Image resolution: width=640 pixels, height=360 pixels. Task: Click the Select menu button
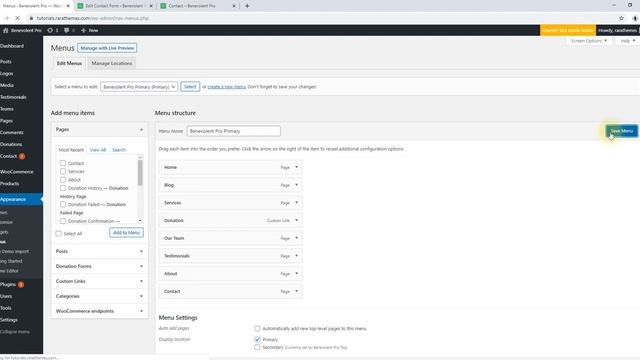[x=190, y=87]
